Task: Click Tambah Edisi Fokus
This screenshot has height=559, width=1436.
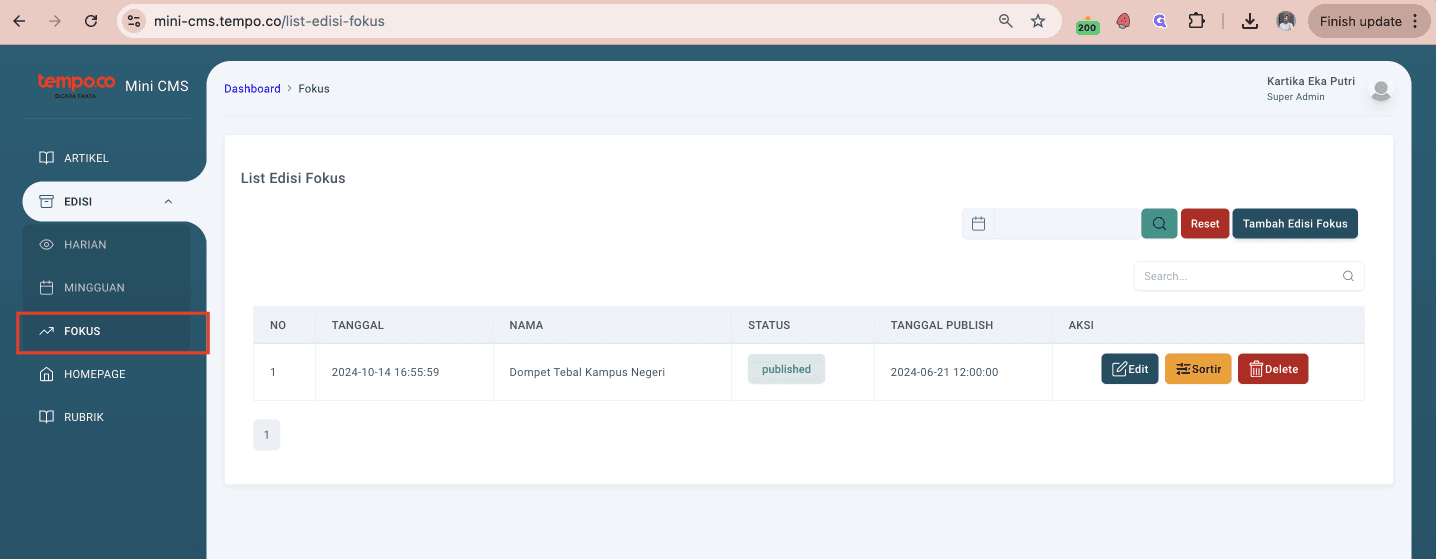Action: coord(1295,224)
